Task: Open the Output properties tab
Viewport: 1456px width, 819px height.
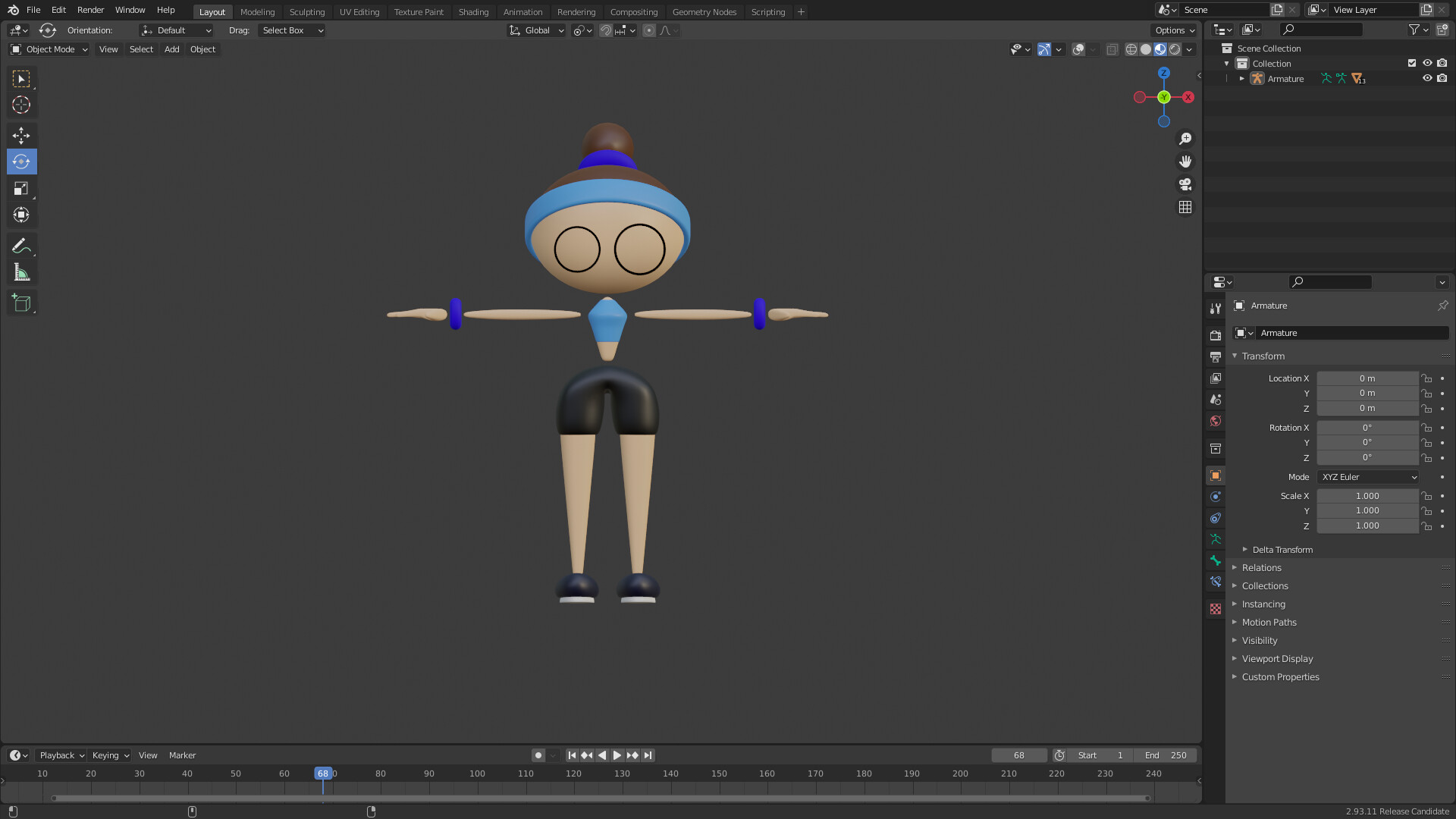Action: point(1216,356)
